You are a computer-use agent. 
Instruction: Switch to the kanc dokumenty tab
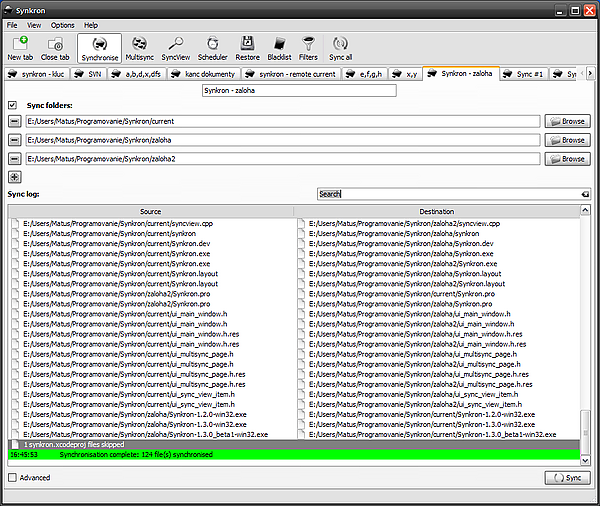coord(204,74)
